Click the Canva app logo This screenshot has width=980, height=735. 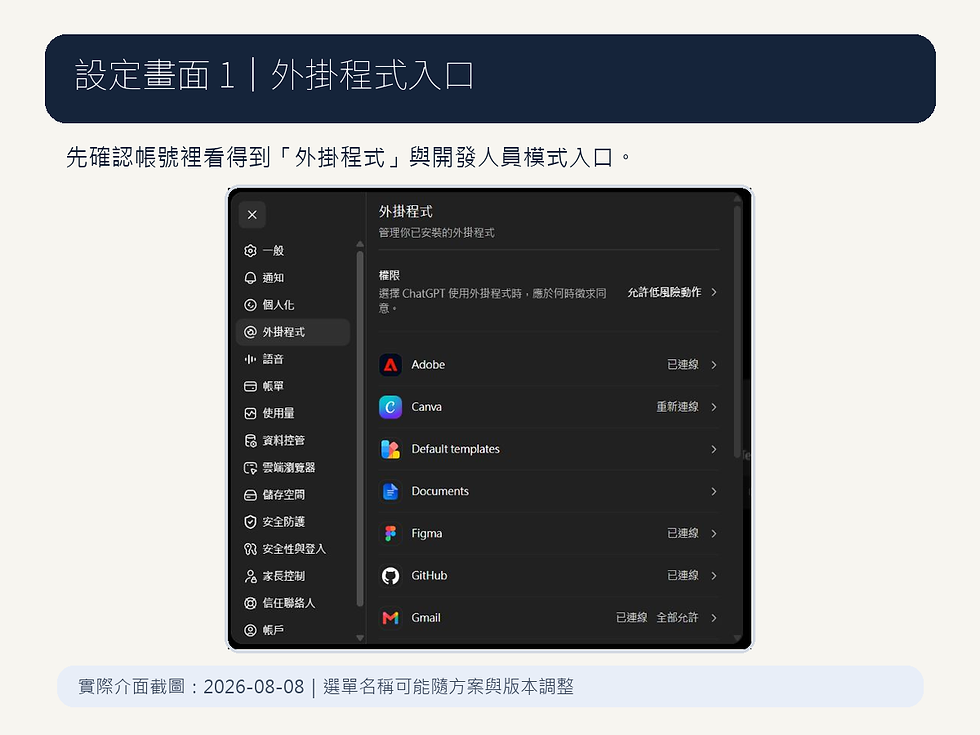click(391, 407)
